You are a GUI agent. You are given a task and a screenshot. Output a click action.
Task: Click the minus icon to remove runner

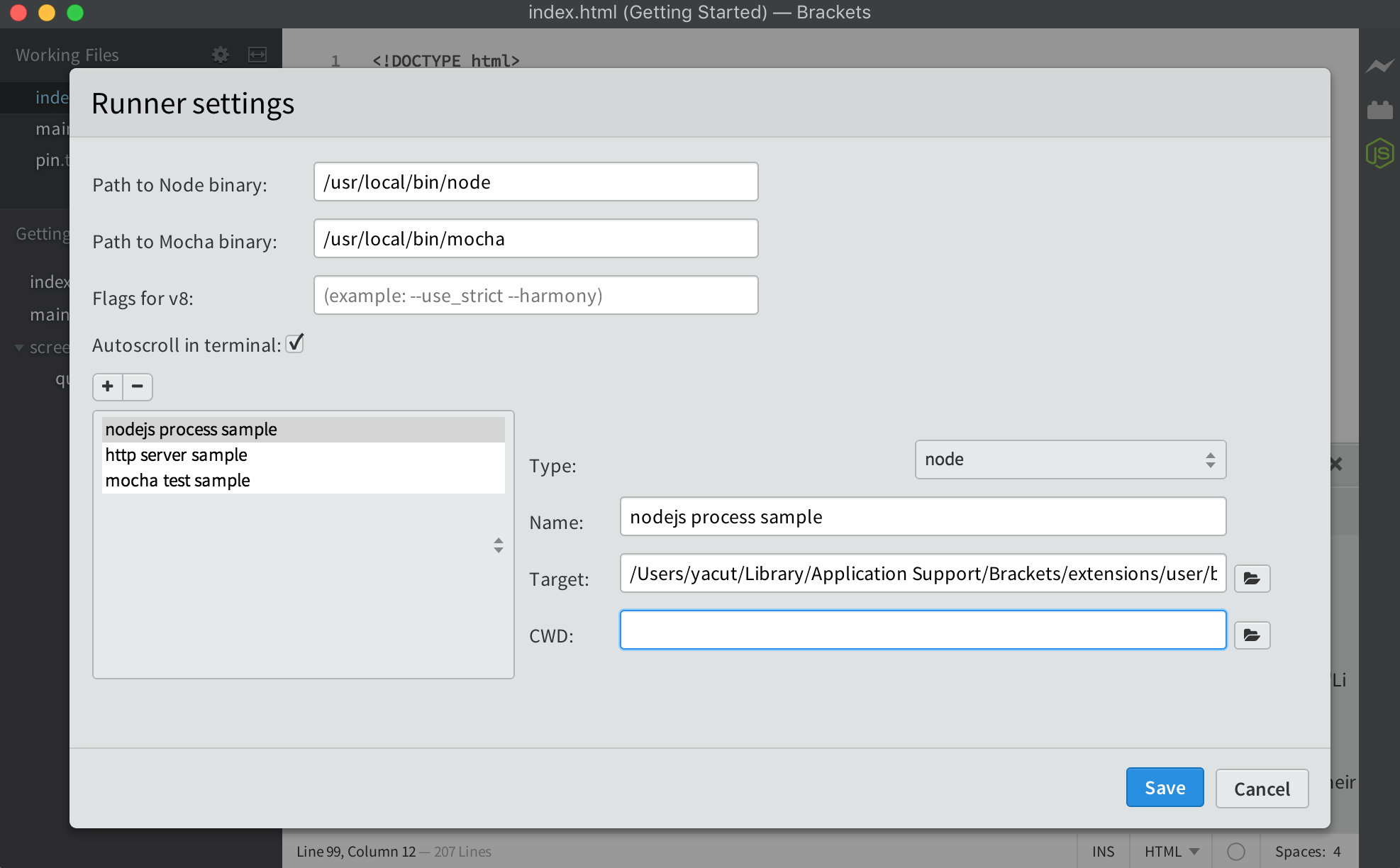(x=138, y=386)
